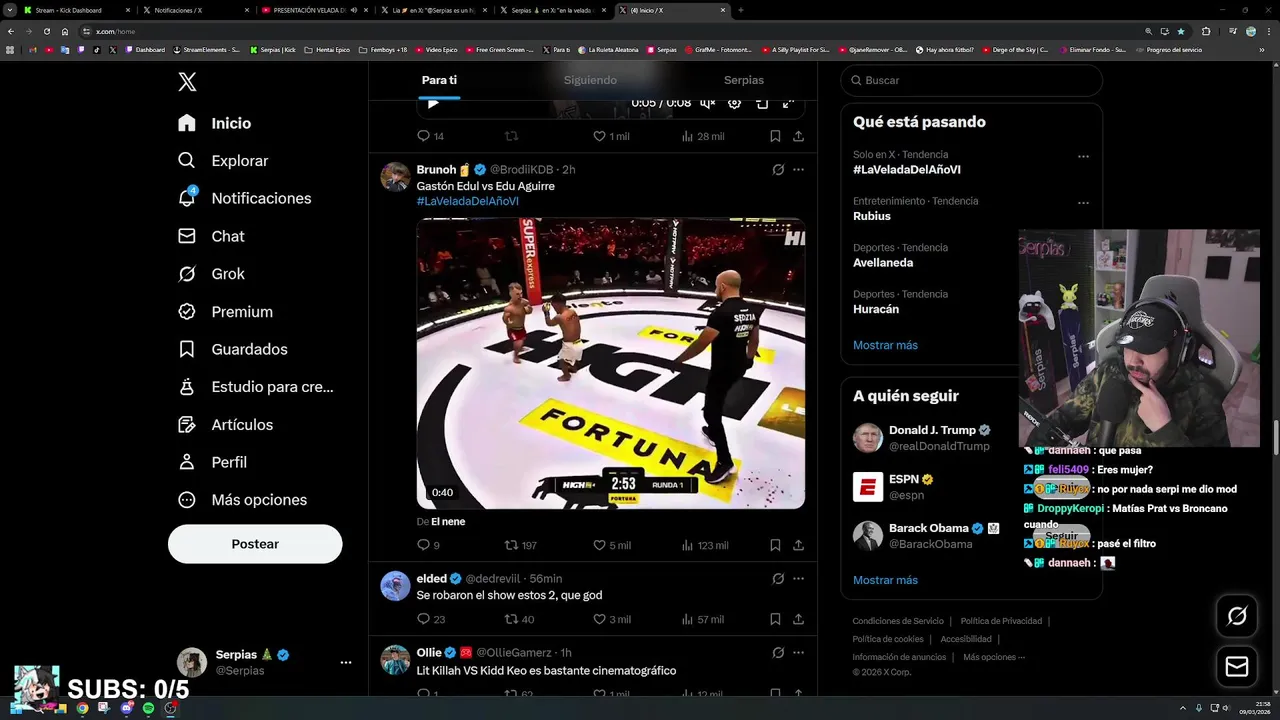Share the top post with 28 mil views
Image resolution: width=1280 pixels, height=720 pixels.
click(798, 136)
